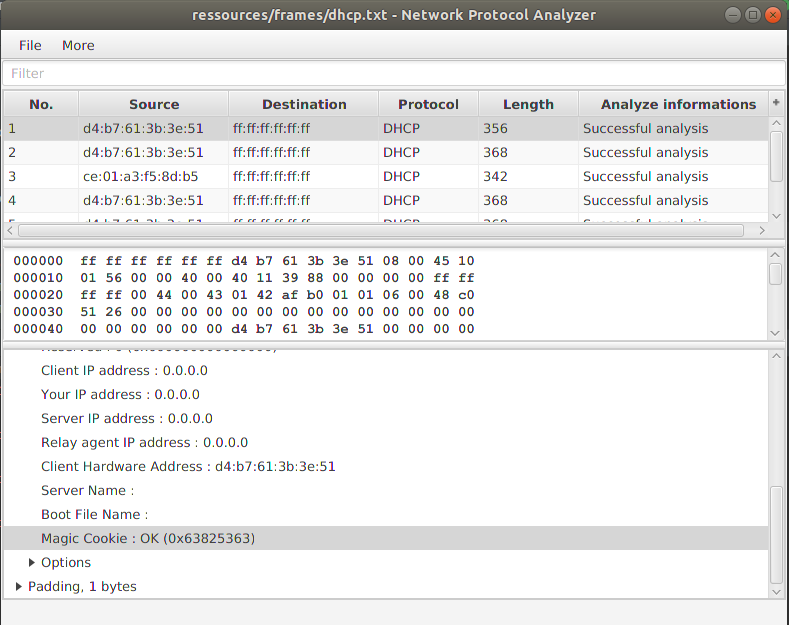Open the File menu
The width and height of the screenshot is (789, 625).
pyautogui.click(x=30, y=45)
